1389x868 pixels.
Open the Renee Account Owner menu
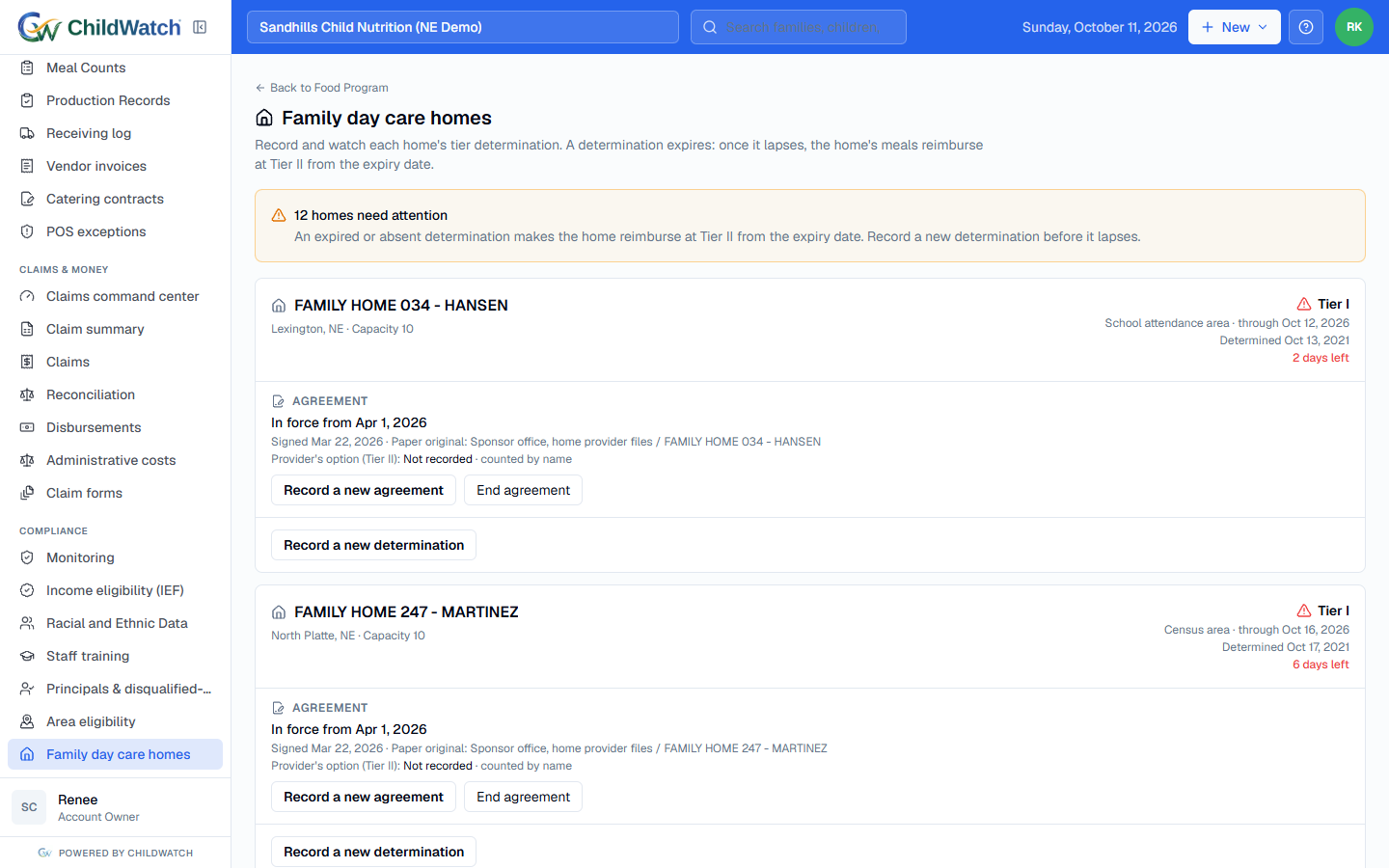coord(116,807)
